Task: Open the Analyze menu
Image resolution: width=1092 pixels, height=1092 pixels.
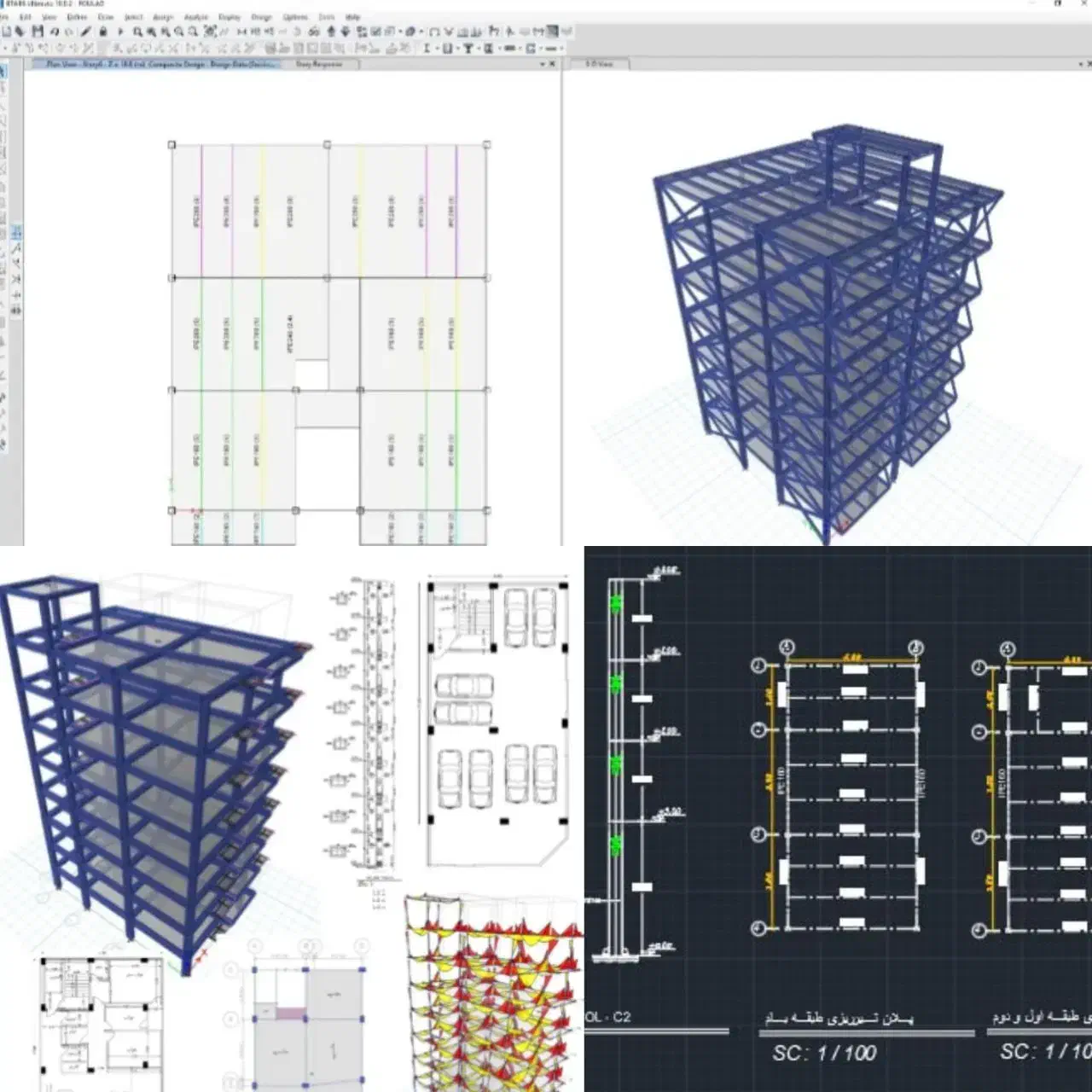Action: [195, 17]
